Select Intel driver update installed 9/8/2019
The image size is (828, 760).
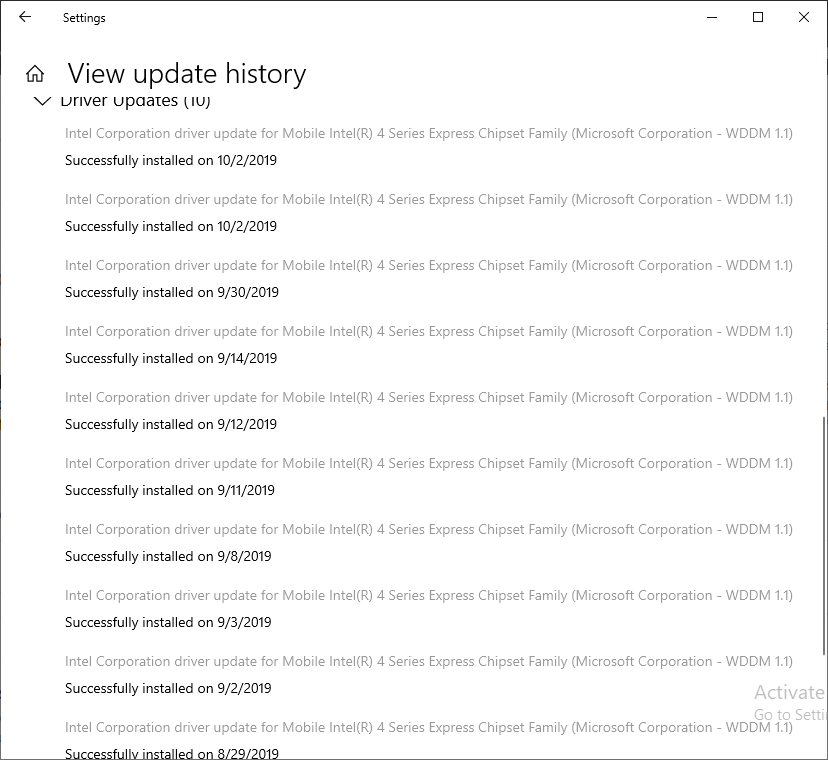[428, 530]
